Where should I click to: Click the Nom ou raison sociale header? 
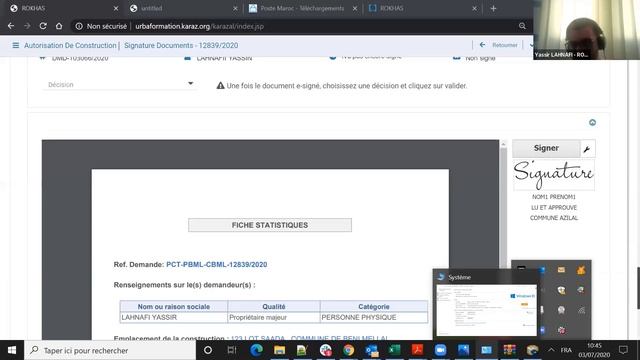173,307
